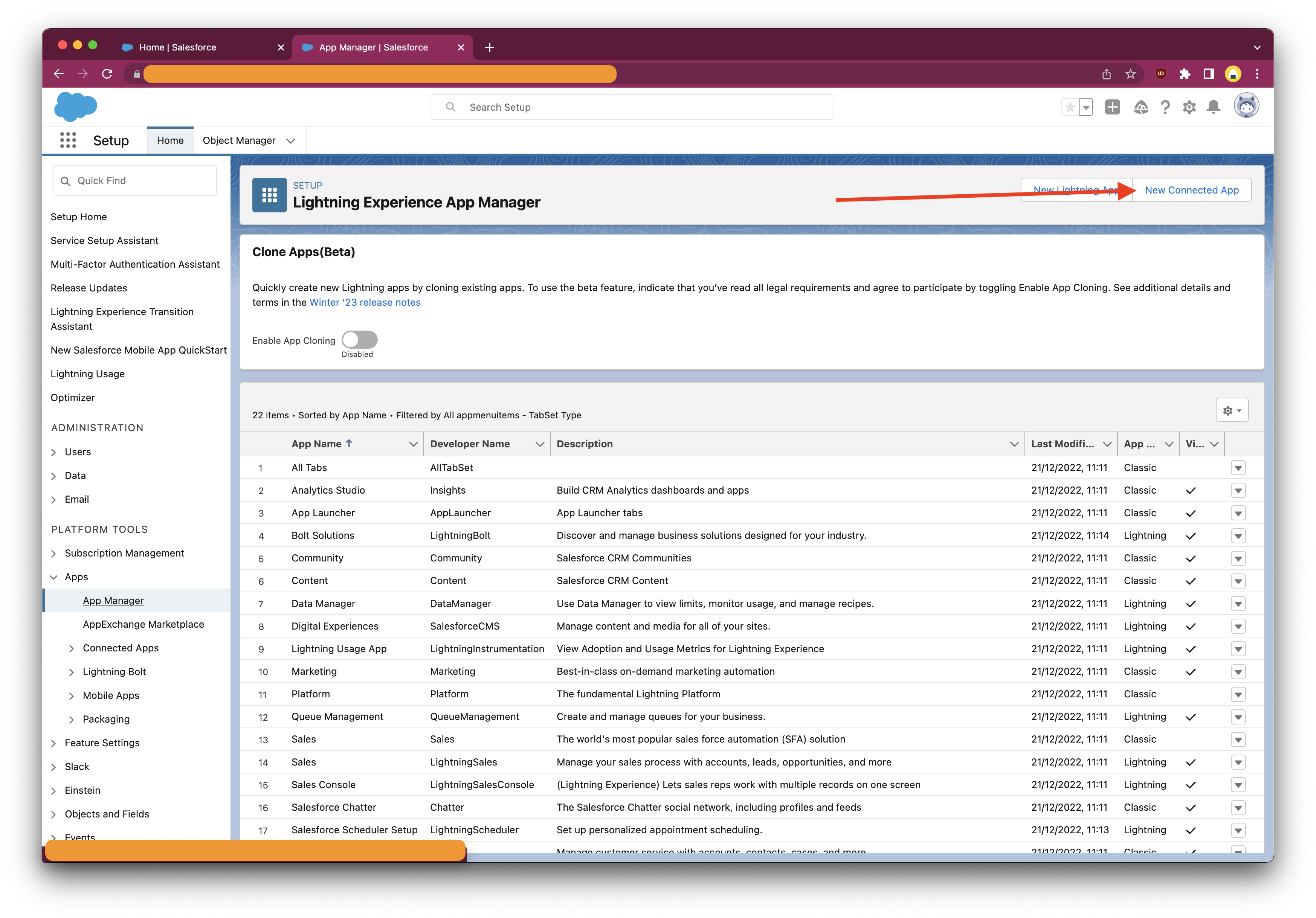
Task: Expand the Email section
Action: (54, 500)
